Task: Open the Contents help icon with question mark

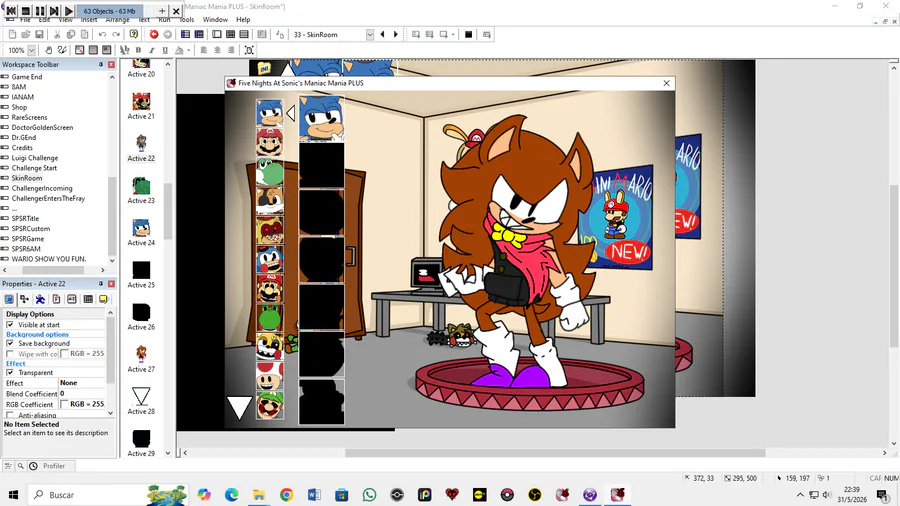Action: point(134,34)
